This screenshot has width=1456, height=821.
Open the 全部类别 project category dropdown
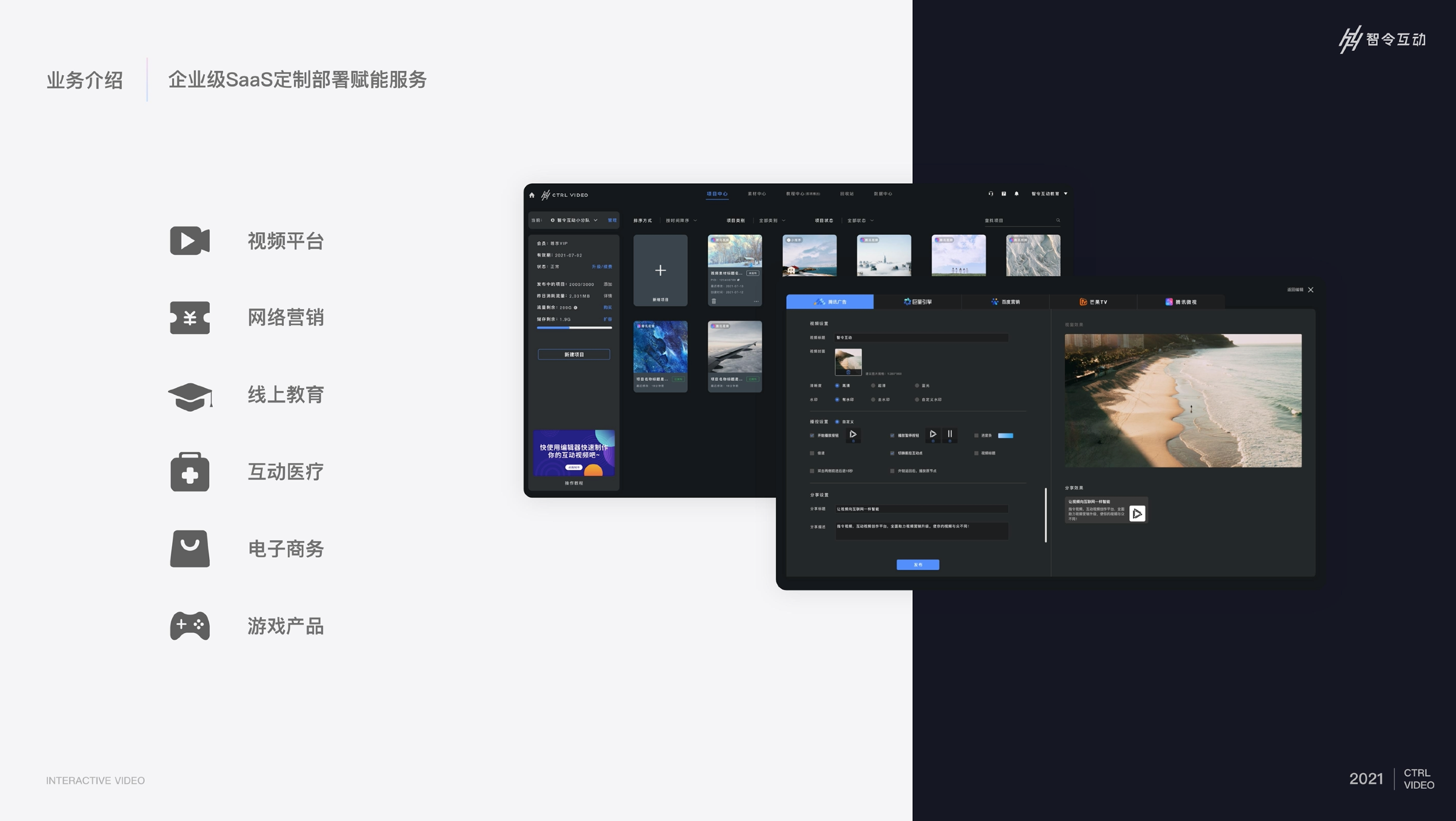(x=772, y=221)
